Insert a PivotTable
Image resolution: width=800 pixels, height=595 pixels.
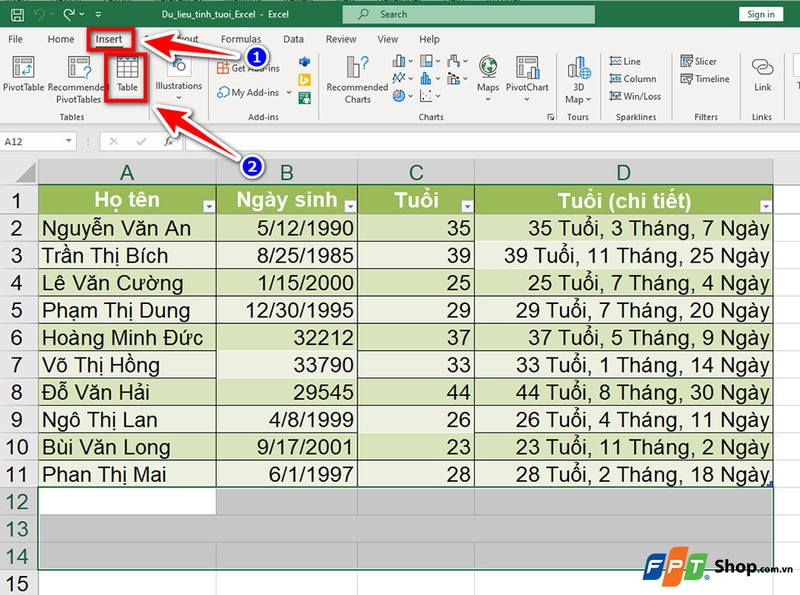click(x=22, y=78)
